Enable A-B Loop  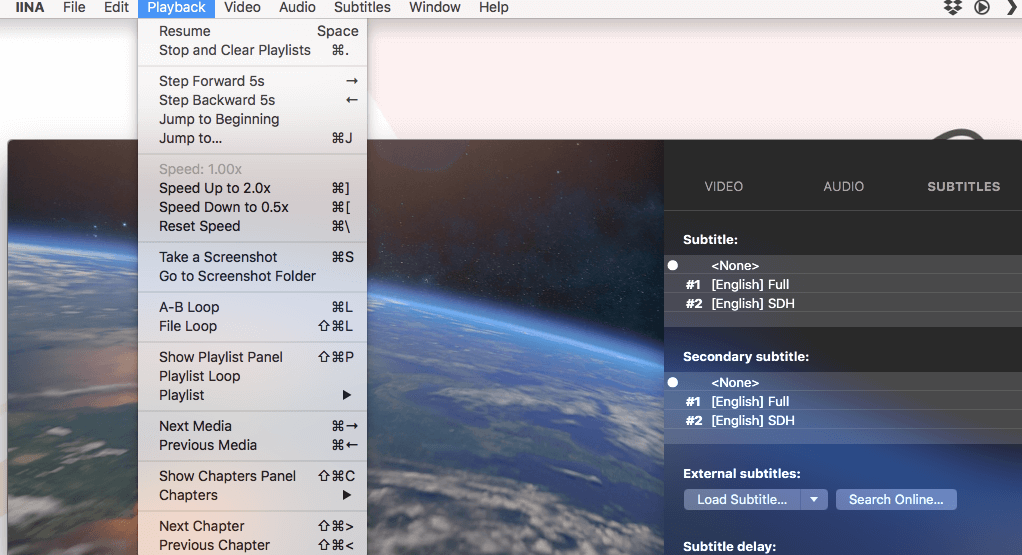point(252,307)
